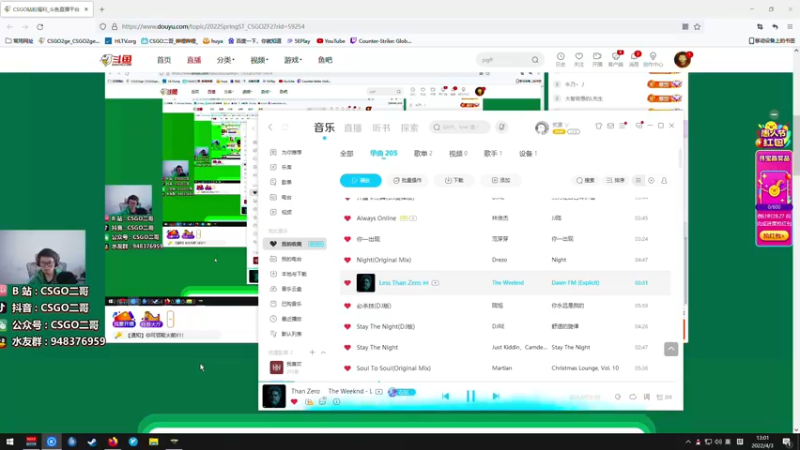Switch to 听书 tab in the player

click(381, 128)
